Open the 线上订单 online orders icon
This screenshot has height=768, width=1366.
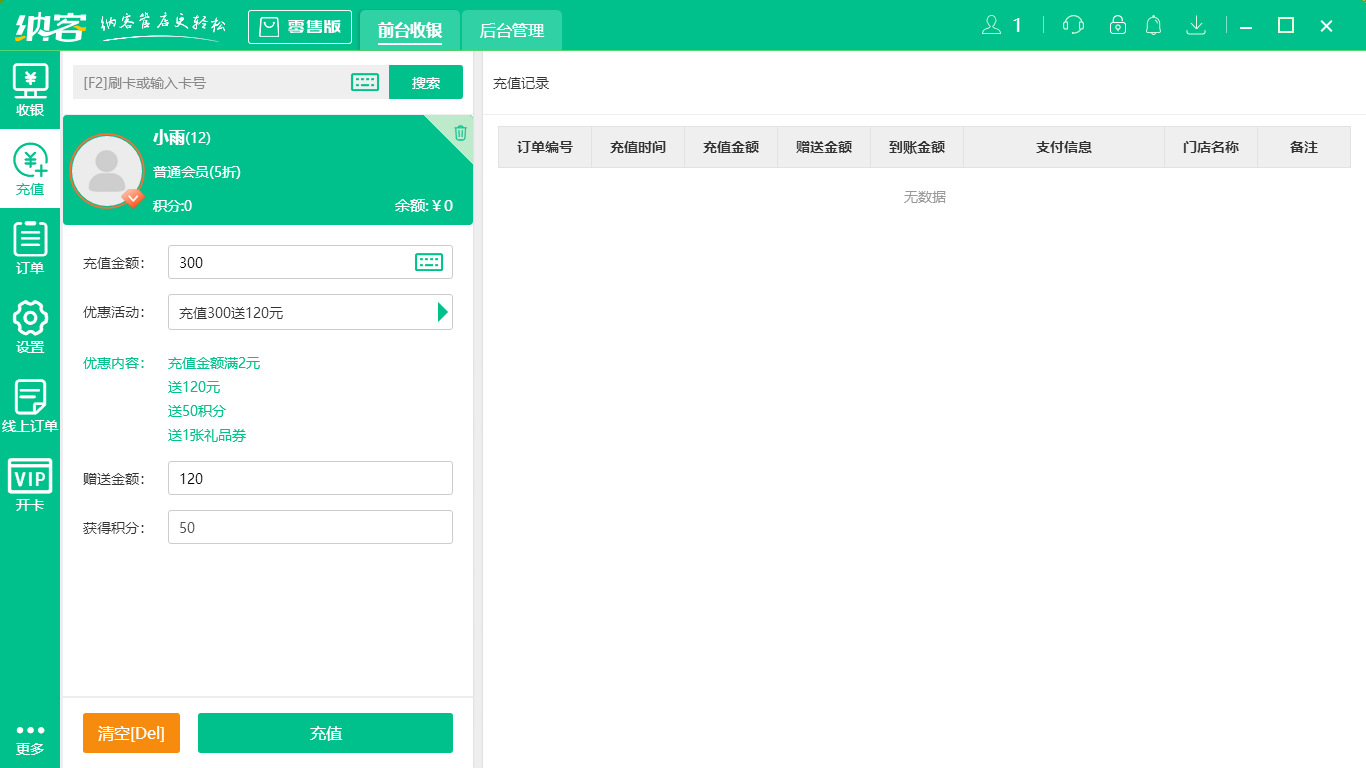[30, 407]
